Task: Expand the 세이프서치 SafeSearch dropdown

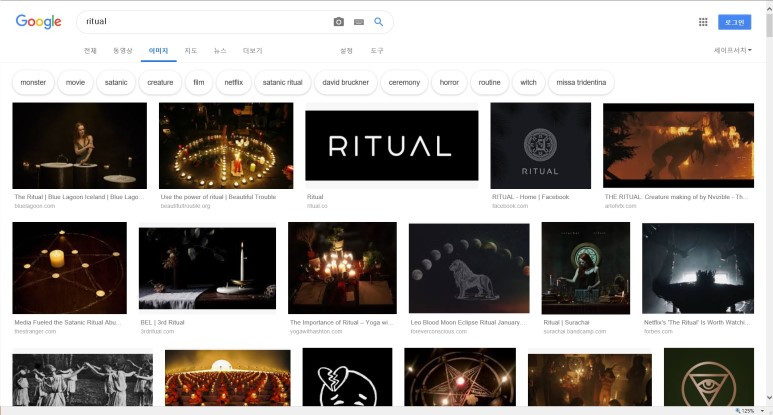Action: point(733,50)
